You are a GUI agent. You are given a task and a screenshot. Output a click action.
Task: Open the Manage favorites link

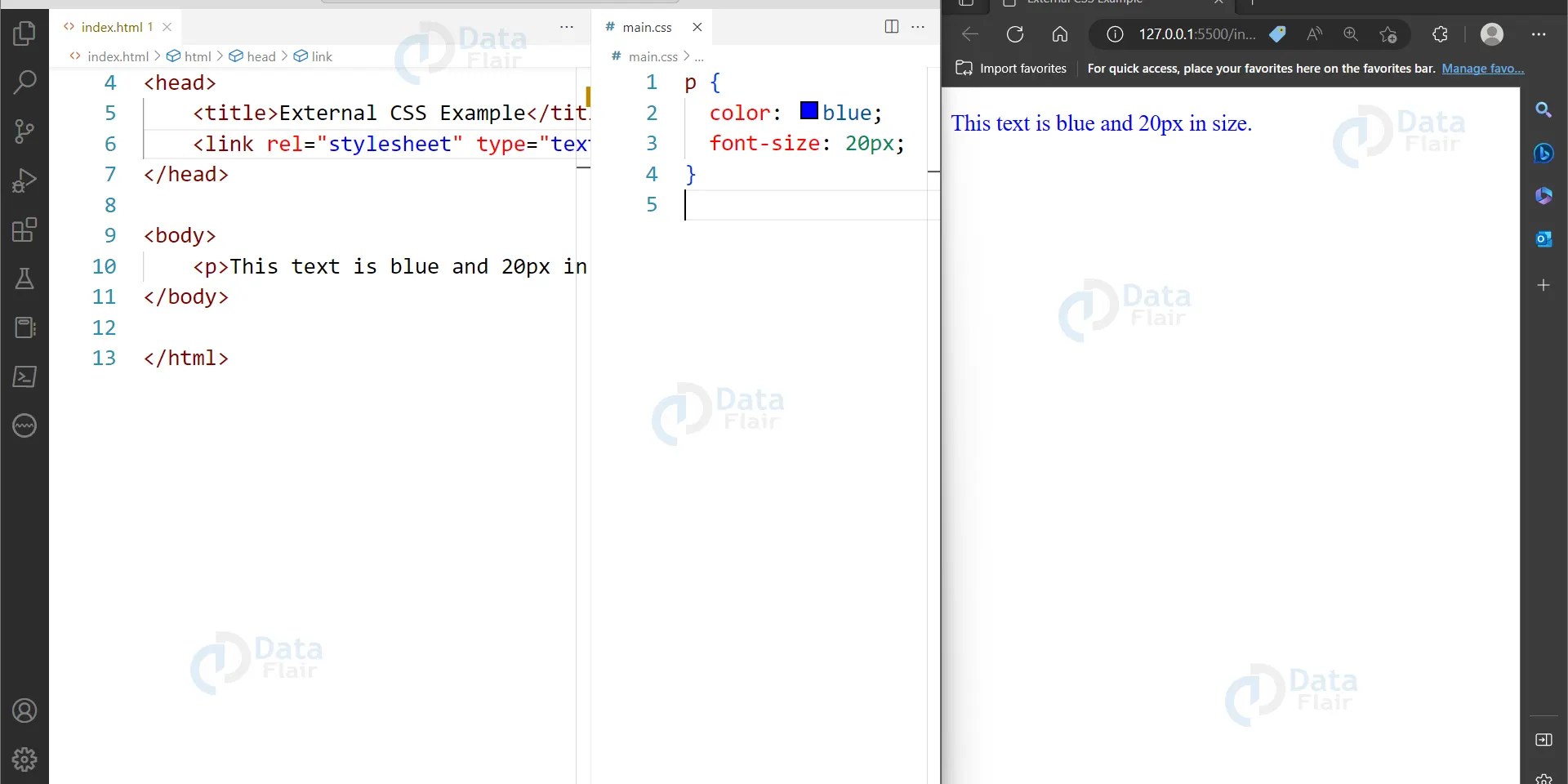pos(1483,69)
